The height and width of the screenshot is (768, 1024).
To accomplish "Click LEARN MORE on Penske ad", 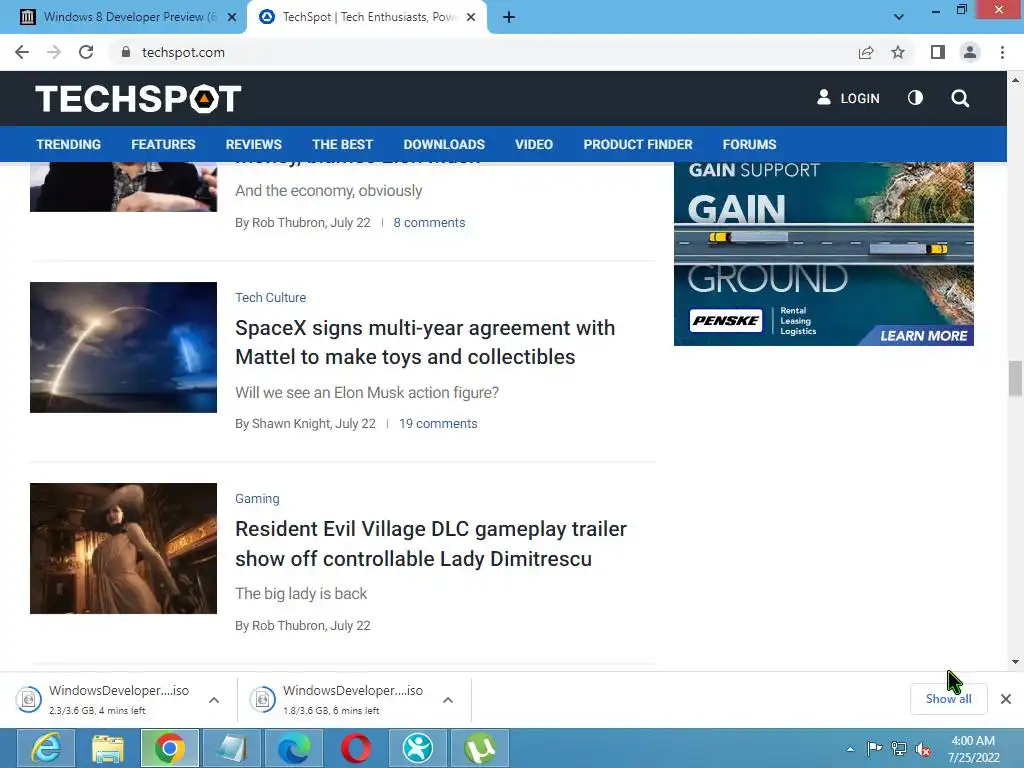I will pyautogui.click(x=923, y=336).
